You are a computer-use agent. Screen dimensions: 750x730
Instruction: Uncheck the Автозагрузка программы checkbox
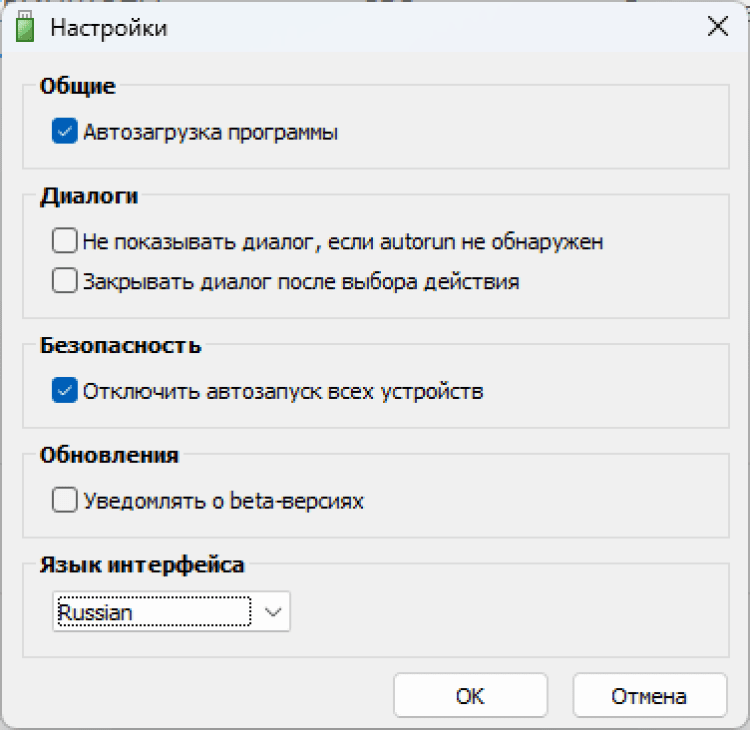[65, 132]
